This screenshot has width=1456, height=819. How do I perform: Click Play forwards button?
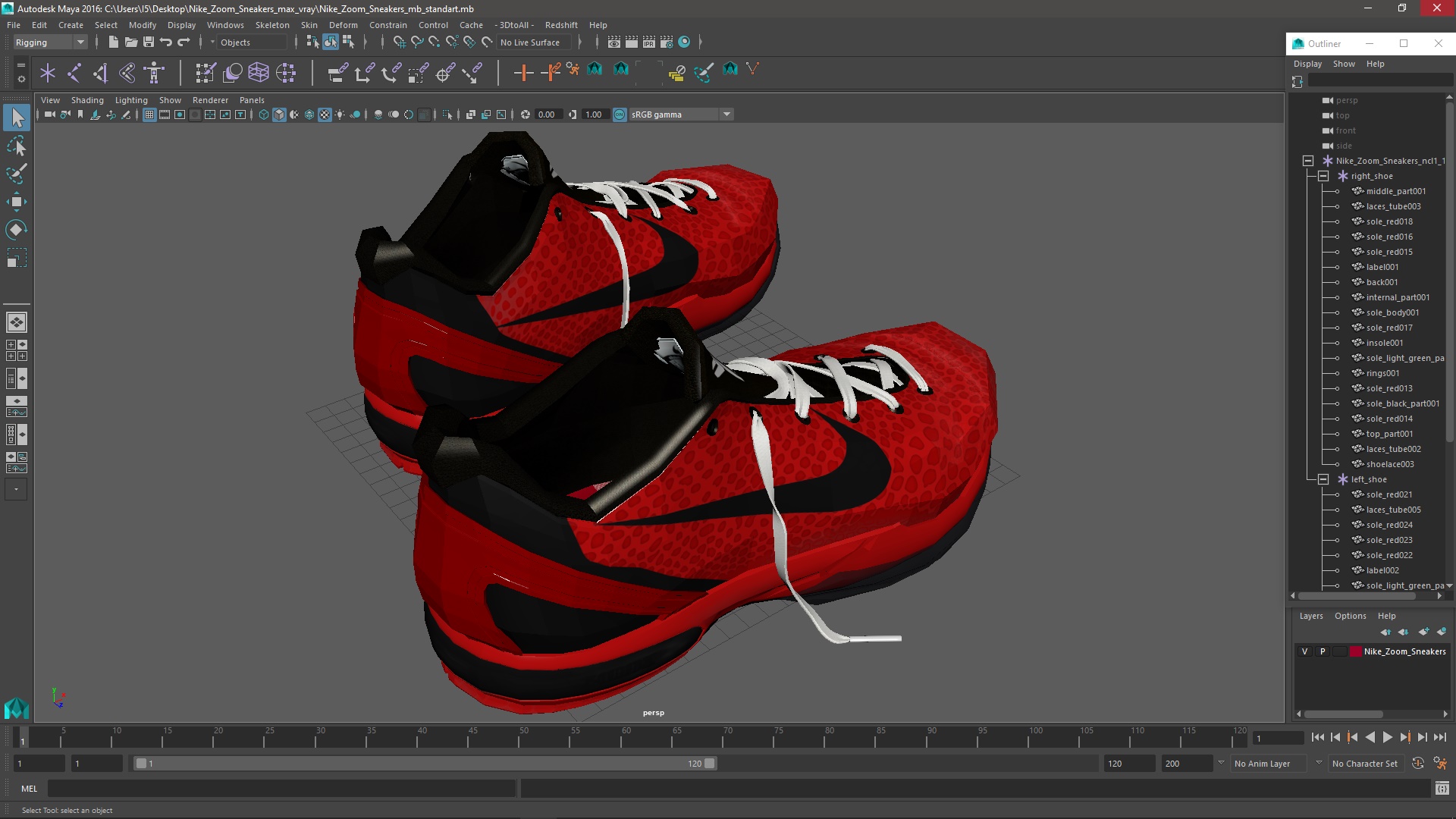1388,737
